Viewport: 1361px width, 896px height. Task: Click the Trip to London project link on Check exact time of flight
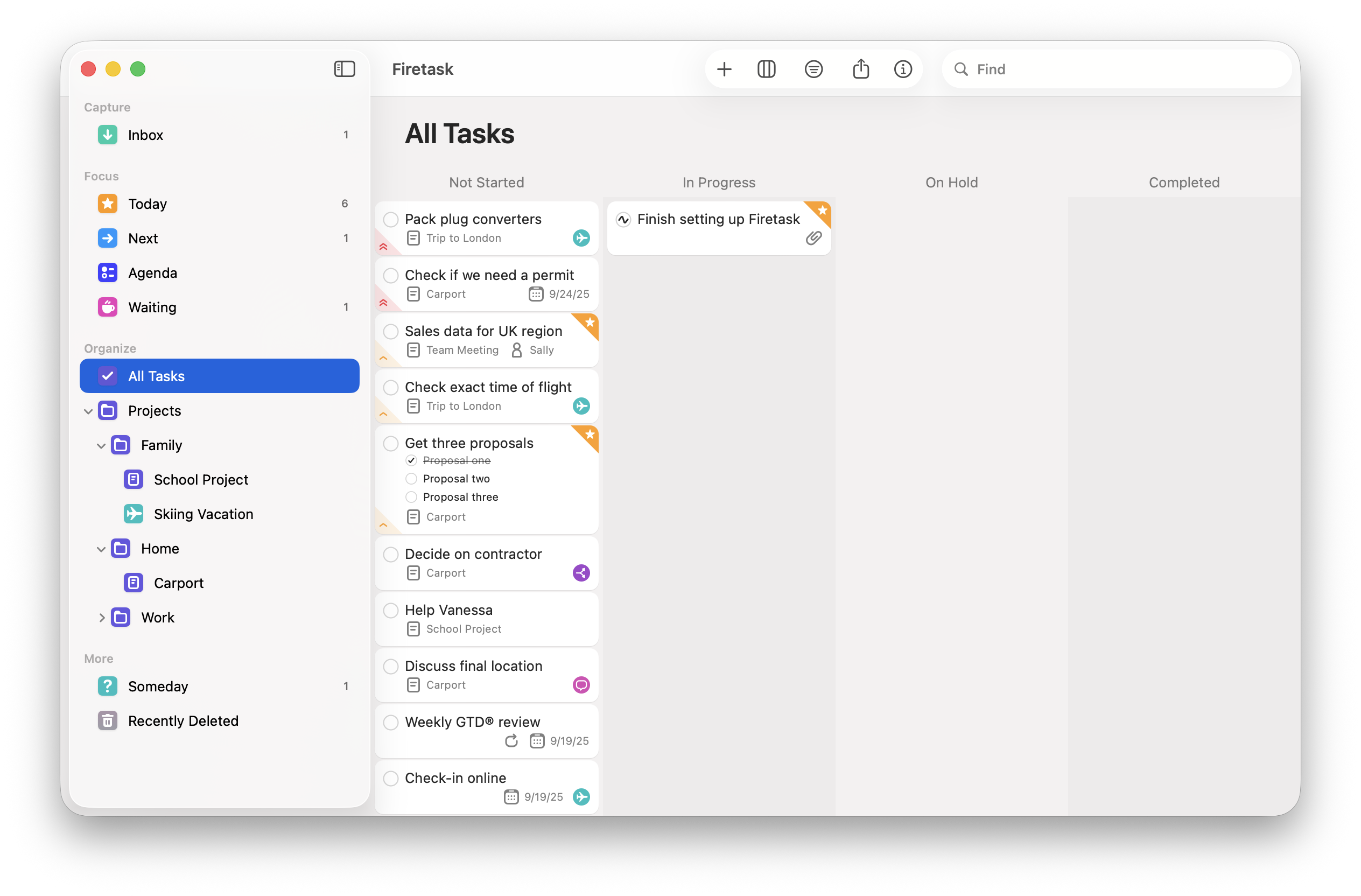coord(463,406)
